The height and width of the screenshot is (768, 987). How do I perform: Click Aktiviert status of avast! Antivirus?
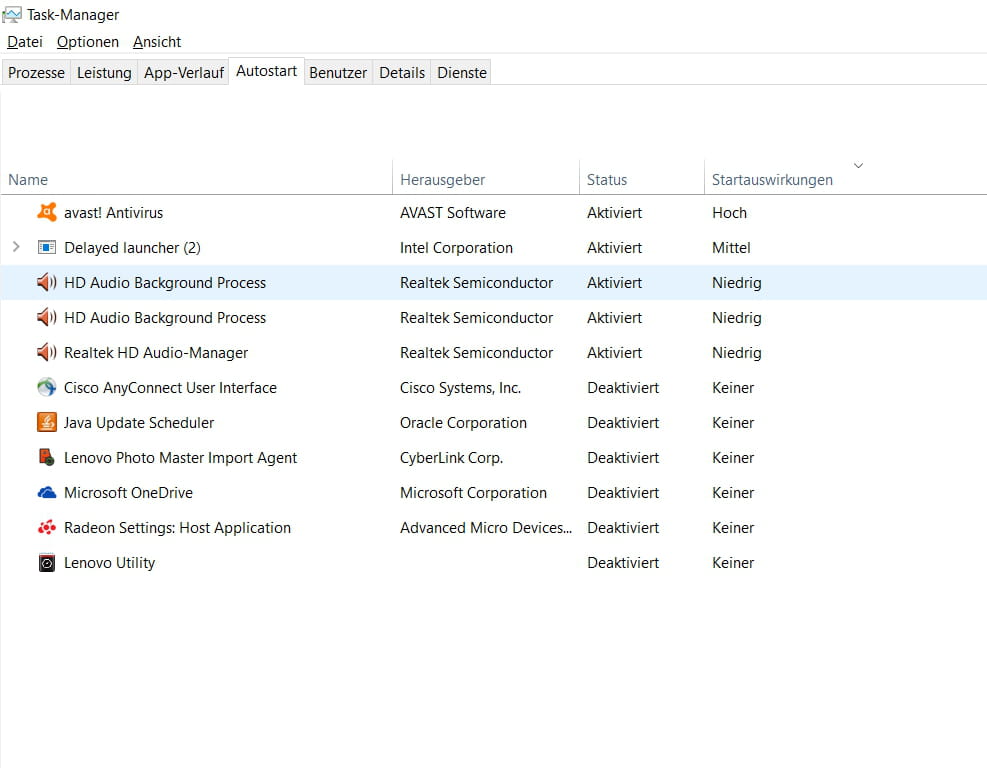(614, 213)
